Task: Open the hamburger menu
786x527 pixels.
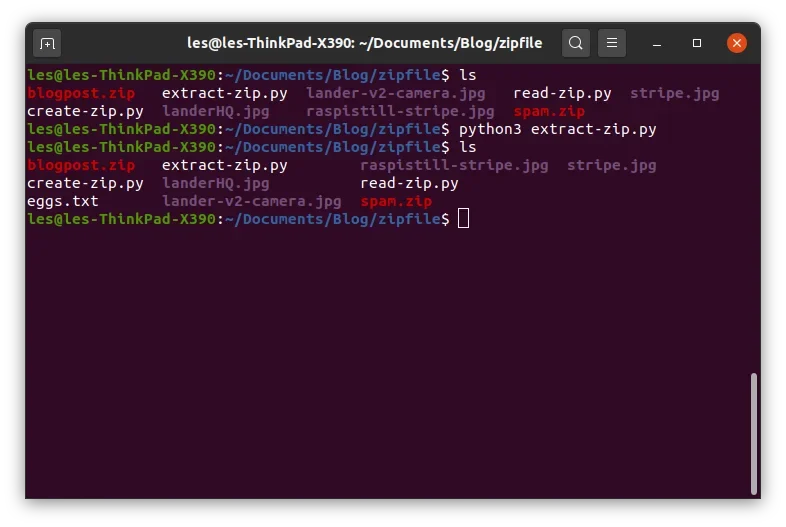Action: (612, 43)
